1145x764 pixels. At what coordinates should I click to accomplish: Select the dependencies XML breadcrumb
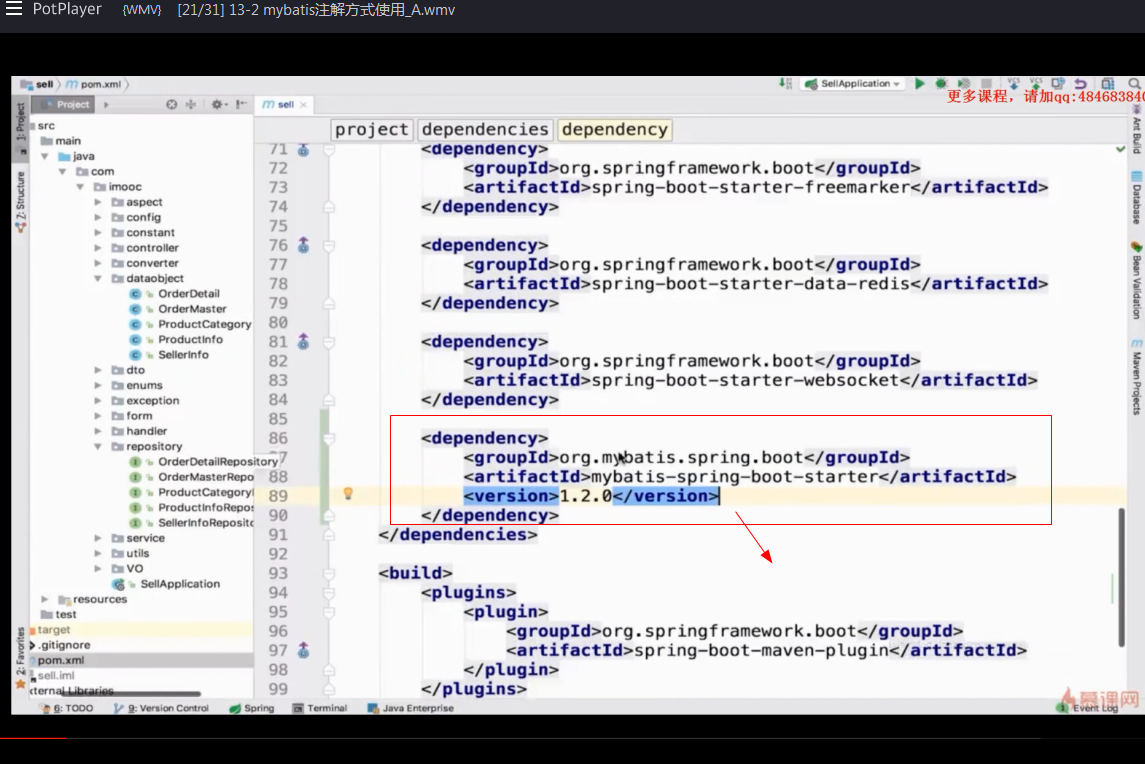click(x=485, y=129)
